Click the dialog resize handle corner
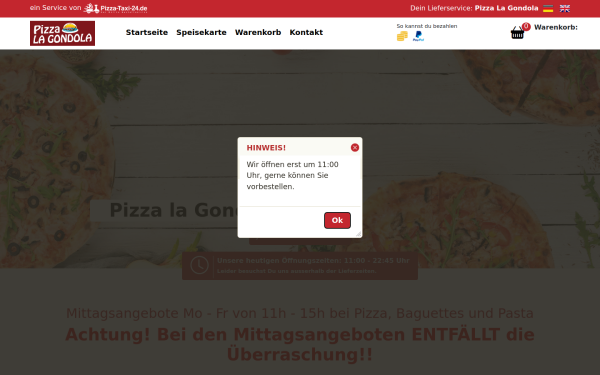The image size is (600, 375). pos(358,234)
